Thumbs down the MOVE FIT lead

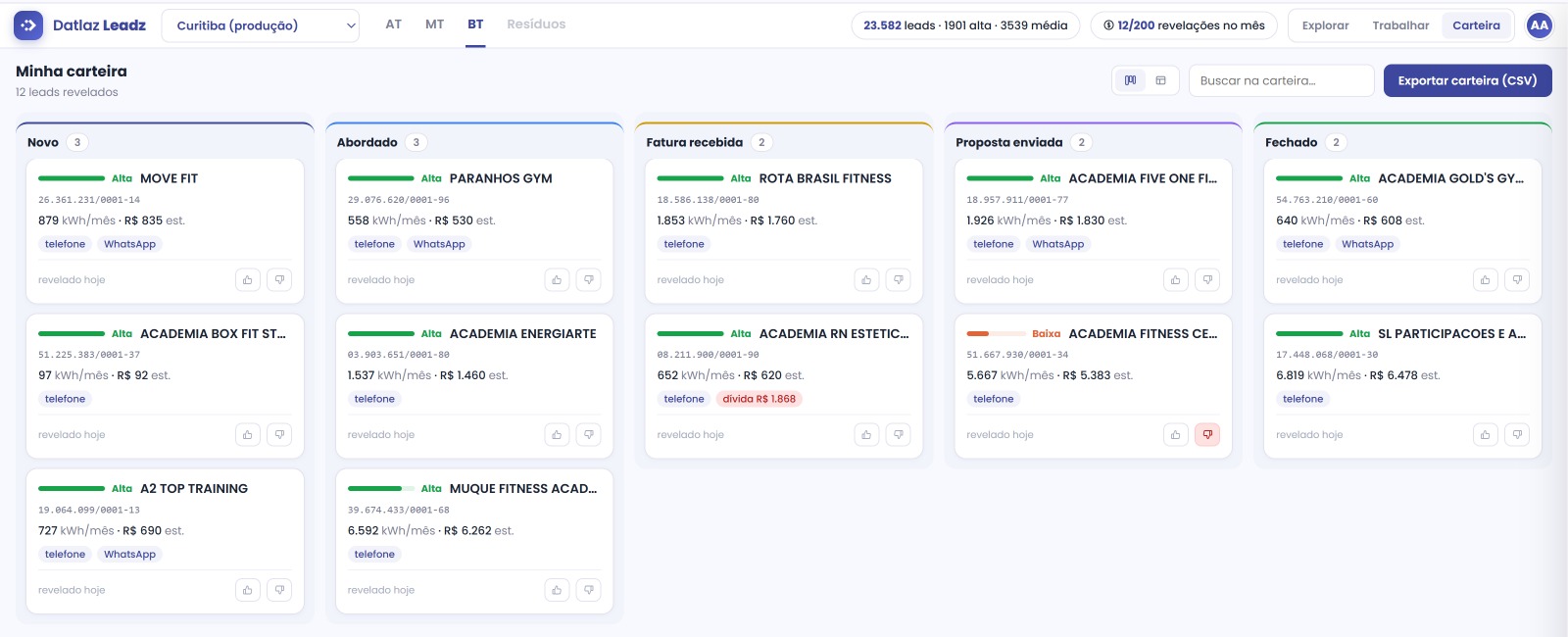pos(279,280)
